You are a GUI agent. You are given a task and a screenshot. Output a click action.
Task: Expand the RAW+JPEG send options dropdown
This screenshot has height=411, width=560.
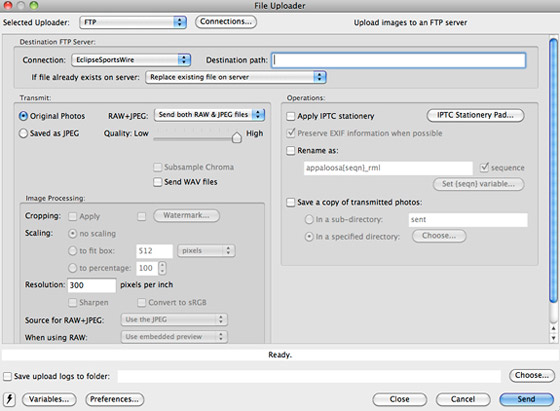tap(209, 115)
